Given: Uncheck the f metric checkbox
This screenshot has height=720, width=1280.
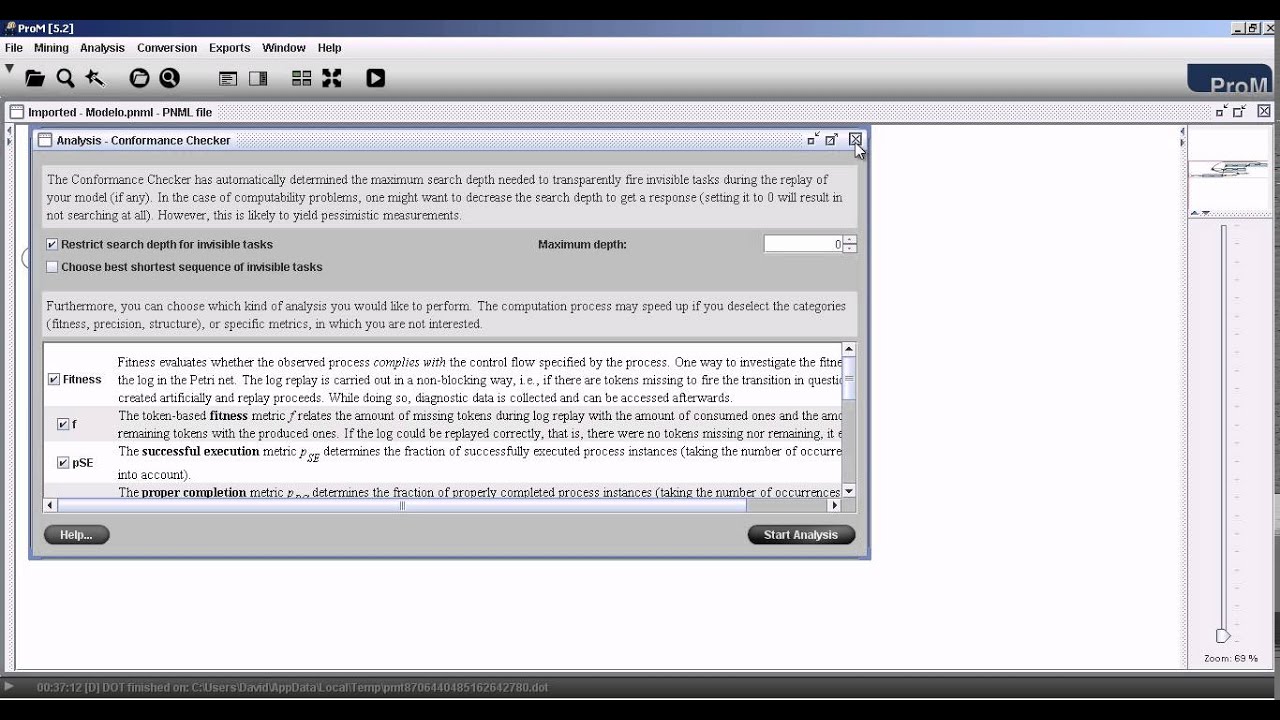Looking at the screenshot, I should [x=63, y=424].
